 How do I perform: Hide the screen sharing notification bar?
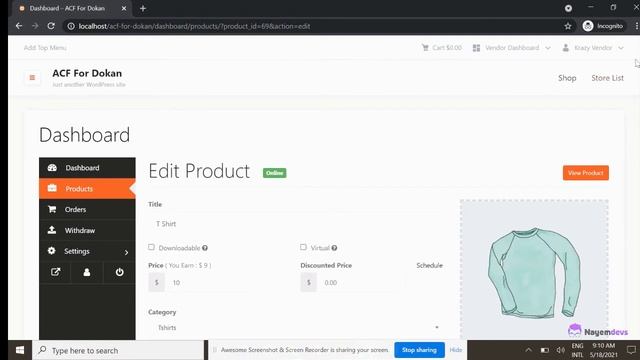456,350
